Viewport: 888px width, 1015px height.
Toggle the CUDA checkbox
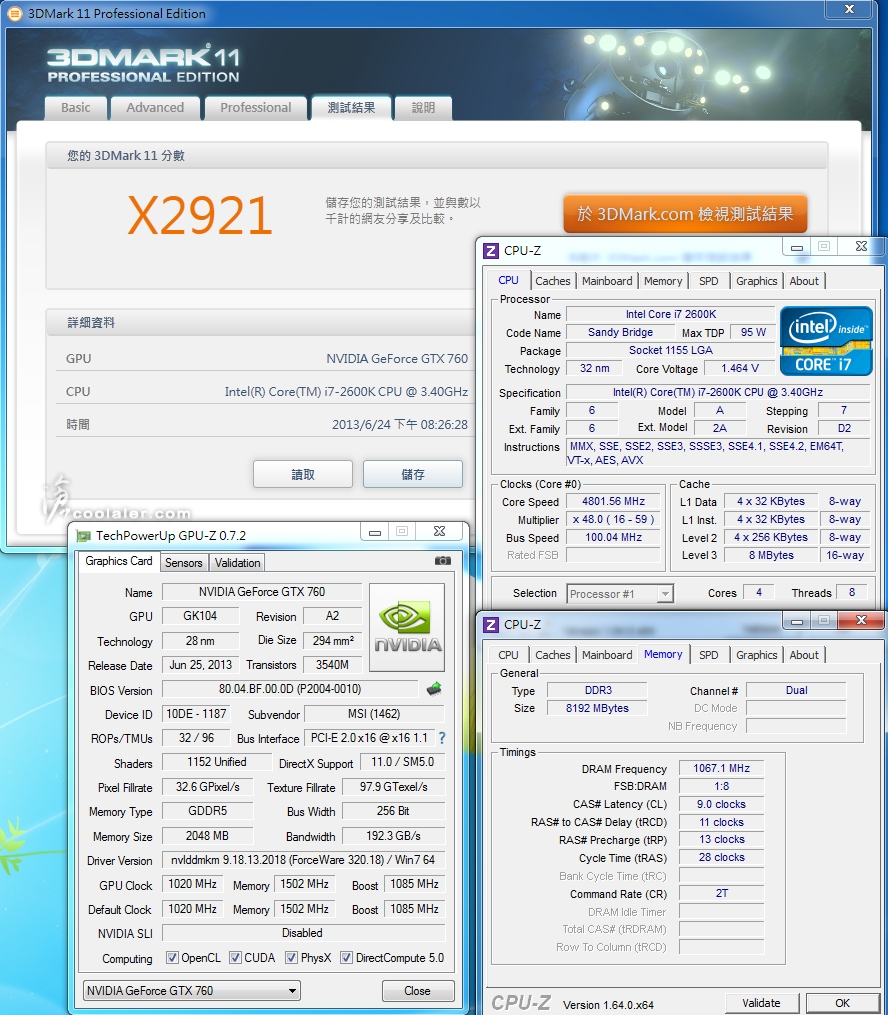[236, 957]
